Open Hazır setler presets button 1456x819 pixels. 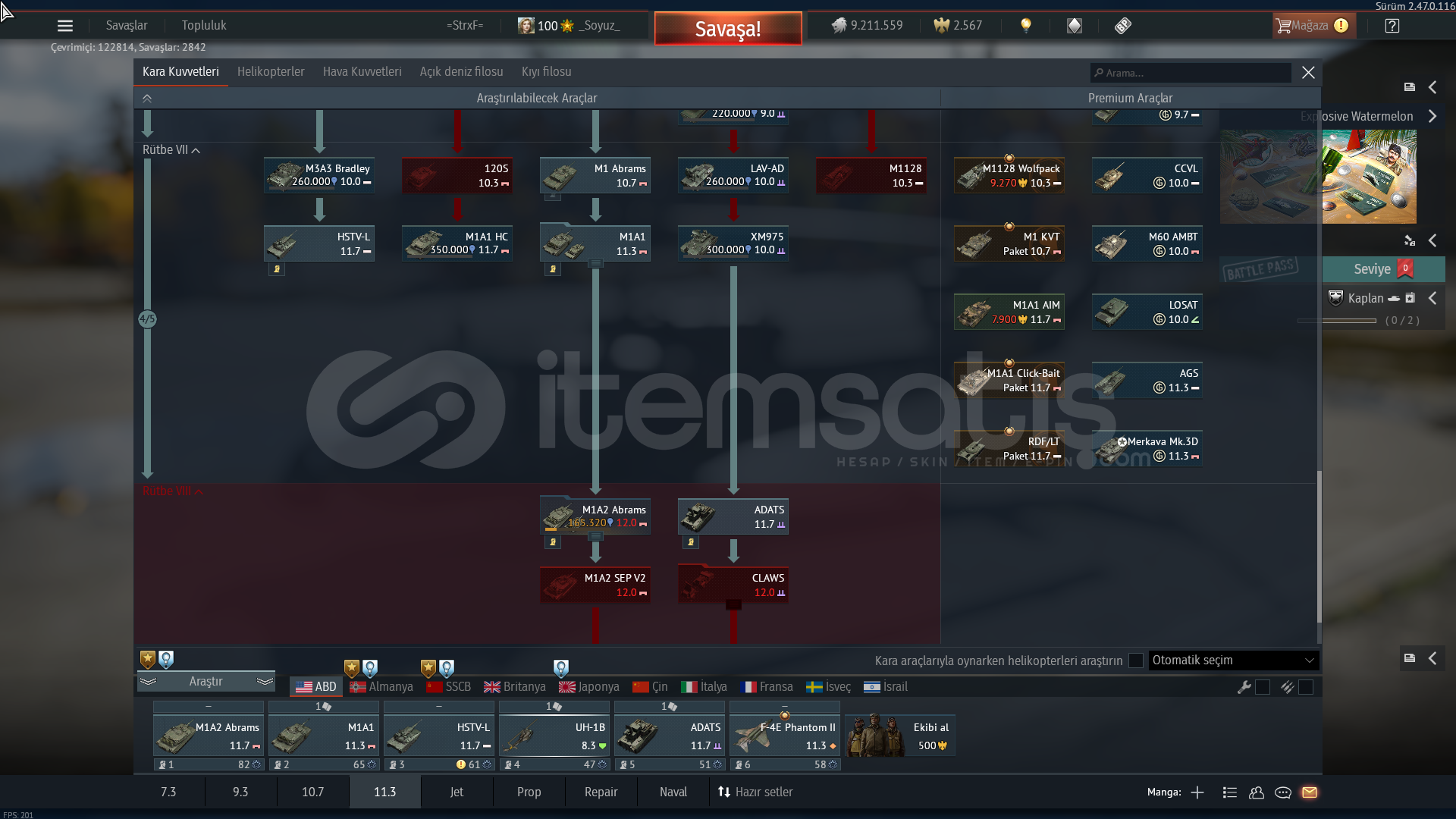pyautogui.click(x=755, y=792)
